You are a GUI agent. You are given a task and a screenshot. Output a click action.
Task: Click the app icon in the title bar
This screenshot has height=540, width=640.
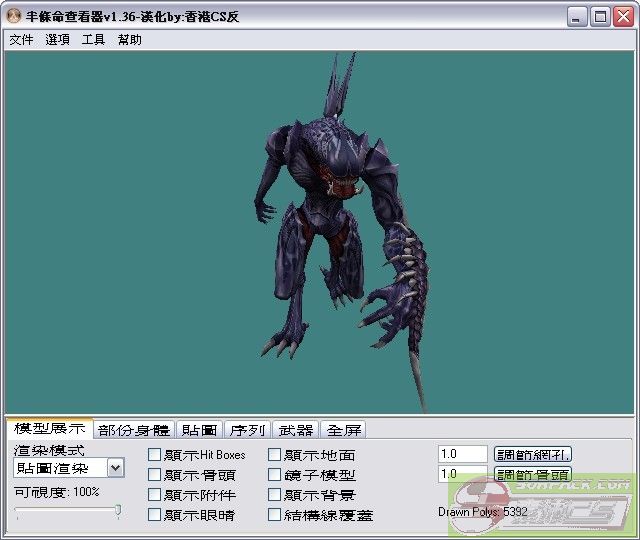point(13,17)
